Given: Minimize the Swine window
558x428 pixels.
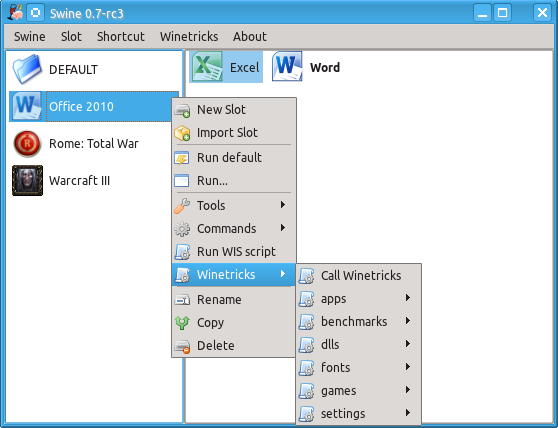Looking at the screenshot, I should click(483, 13).
